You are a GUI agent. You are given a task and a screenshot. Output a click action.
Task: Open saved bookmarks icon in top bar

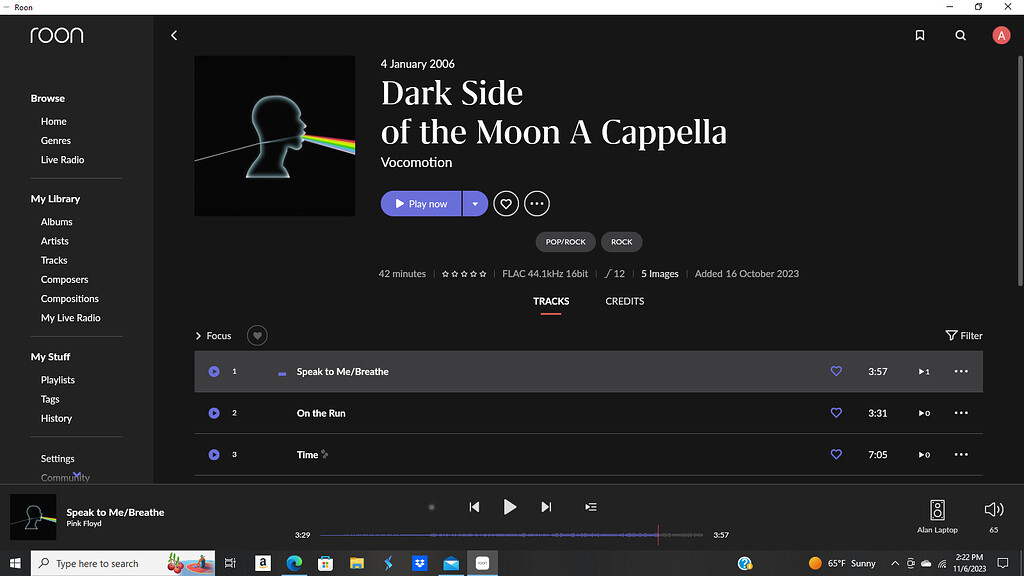[x=919, y=35]
